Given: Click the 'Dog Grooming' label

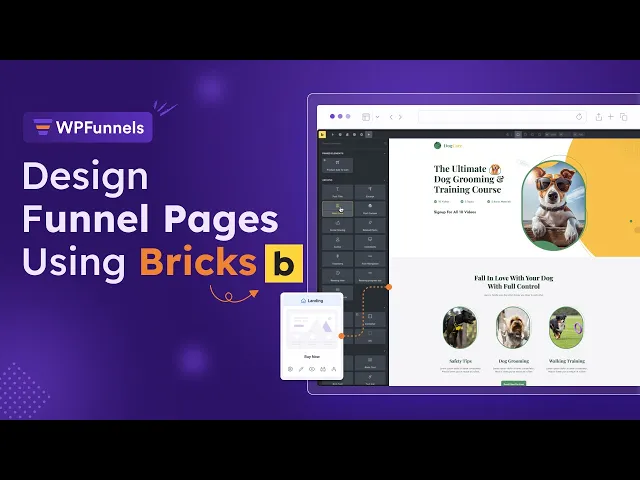Looking at the screenshot, I should tap(513, 361).
